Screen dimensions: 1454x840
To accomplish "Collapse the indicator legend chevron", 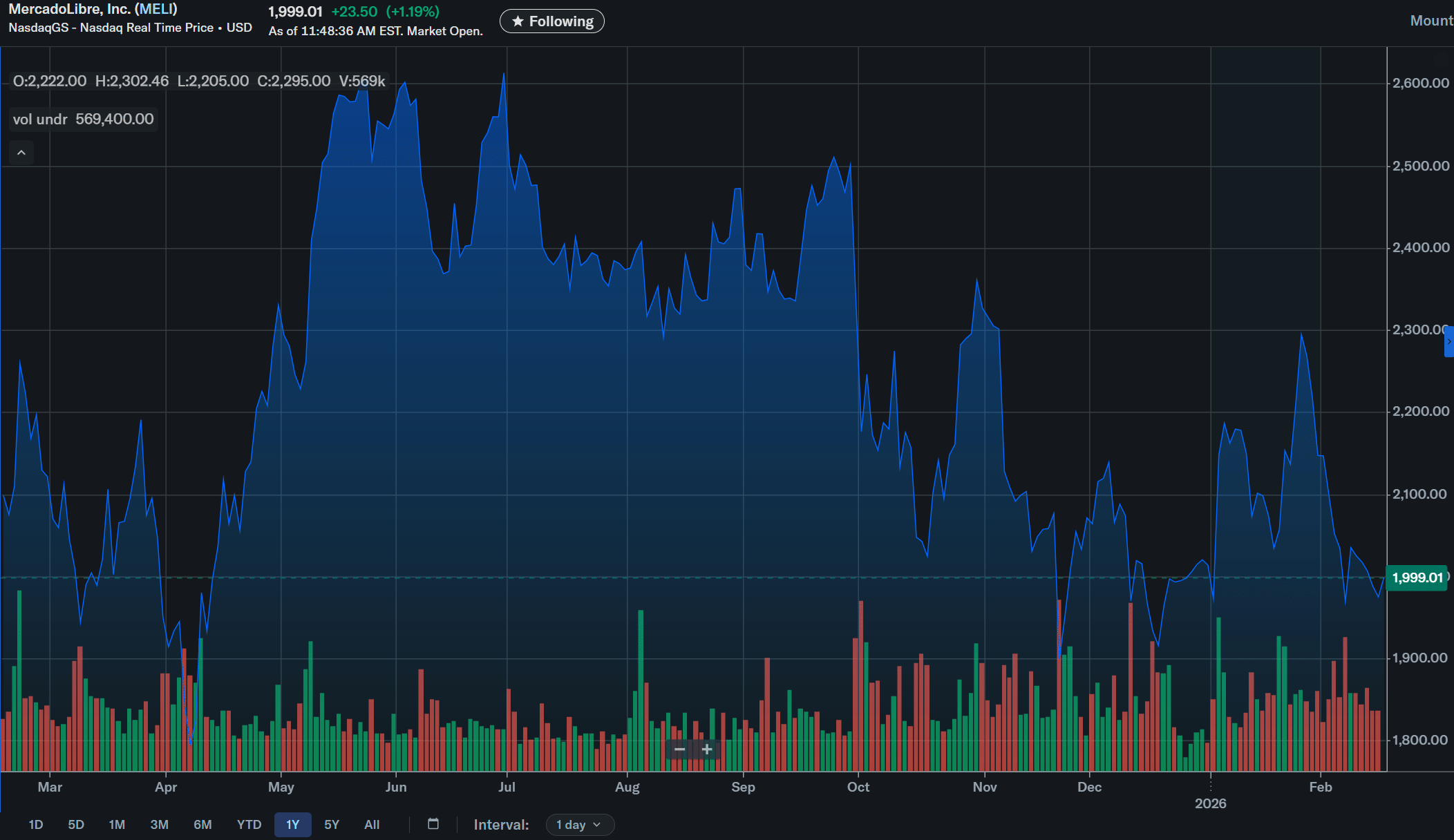I will (x=21, y=153).
